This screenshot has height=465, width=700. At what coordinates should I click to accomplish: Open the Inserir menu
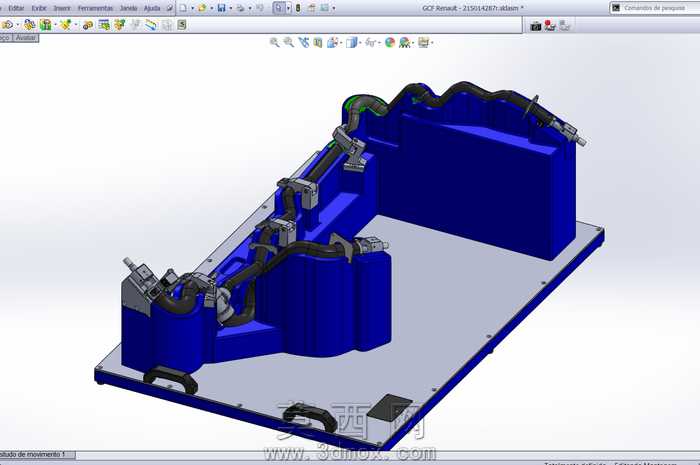tap(62, 8)
